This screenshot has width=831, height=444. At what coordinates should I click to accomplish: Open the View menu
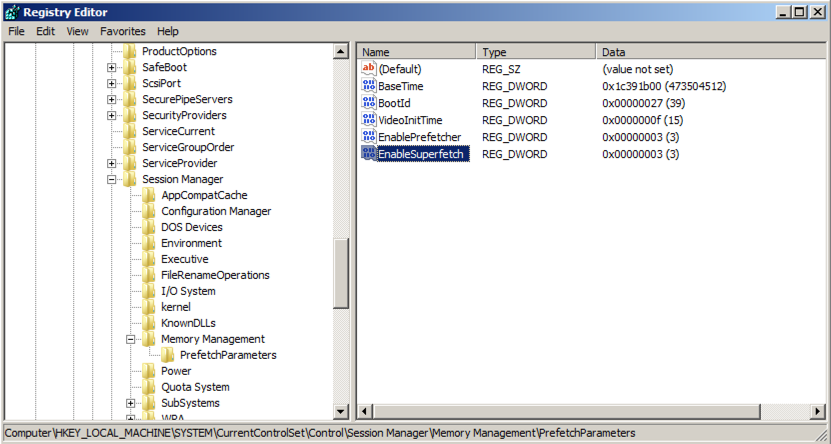pyautogui.click(x=77, y=31)
